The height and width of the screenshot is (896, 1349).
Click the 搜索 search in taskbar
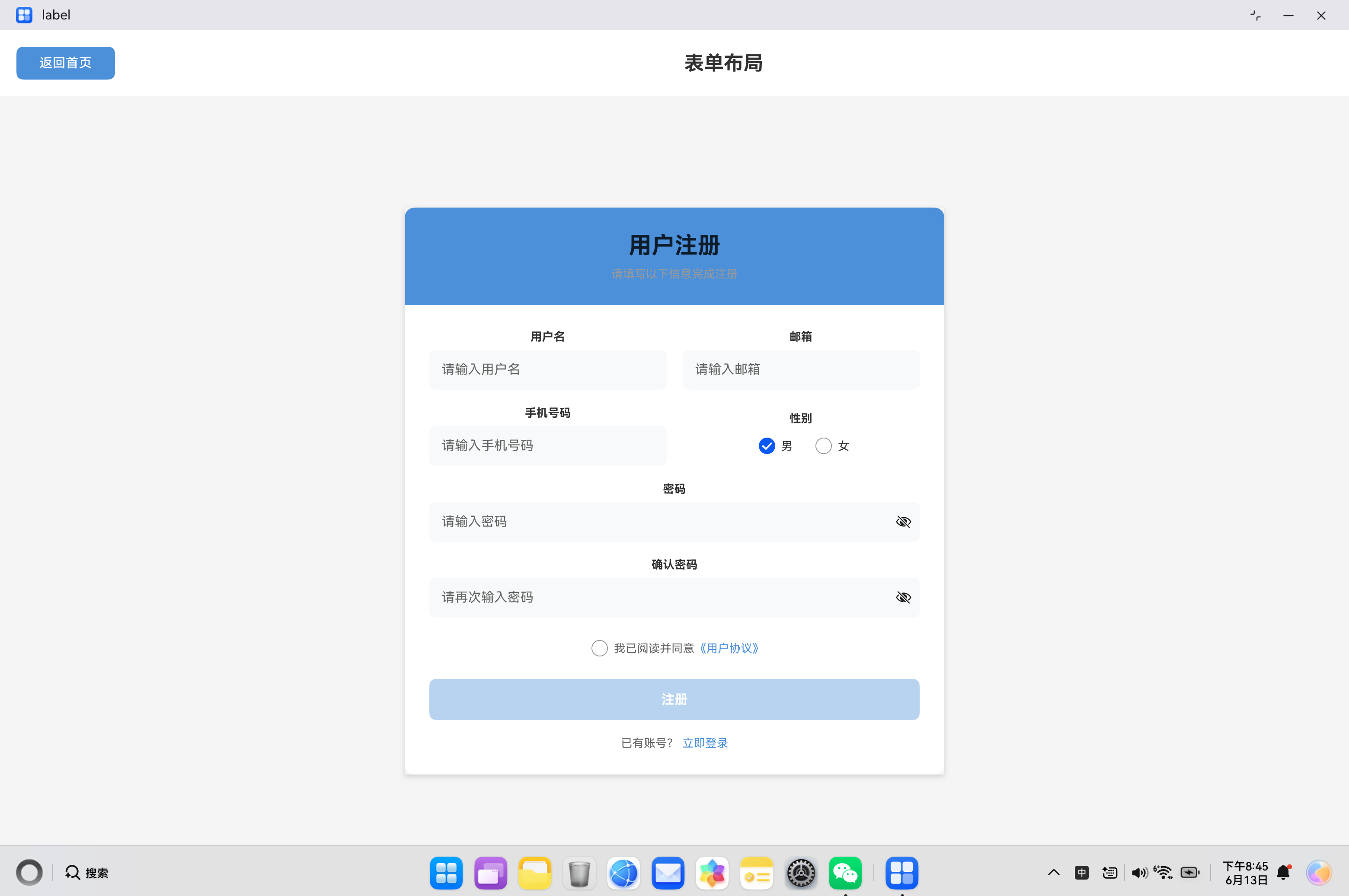coord(87,873)
